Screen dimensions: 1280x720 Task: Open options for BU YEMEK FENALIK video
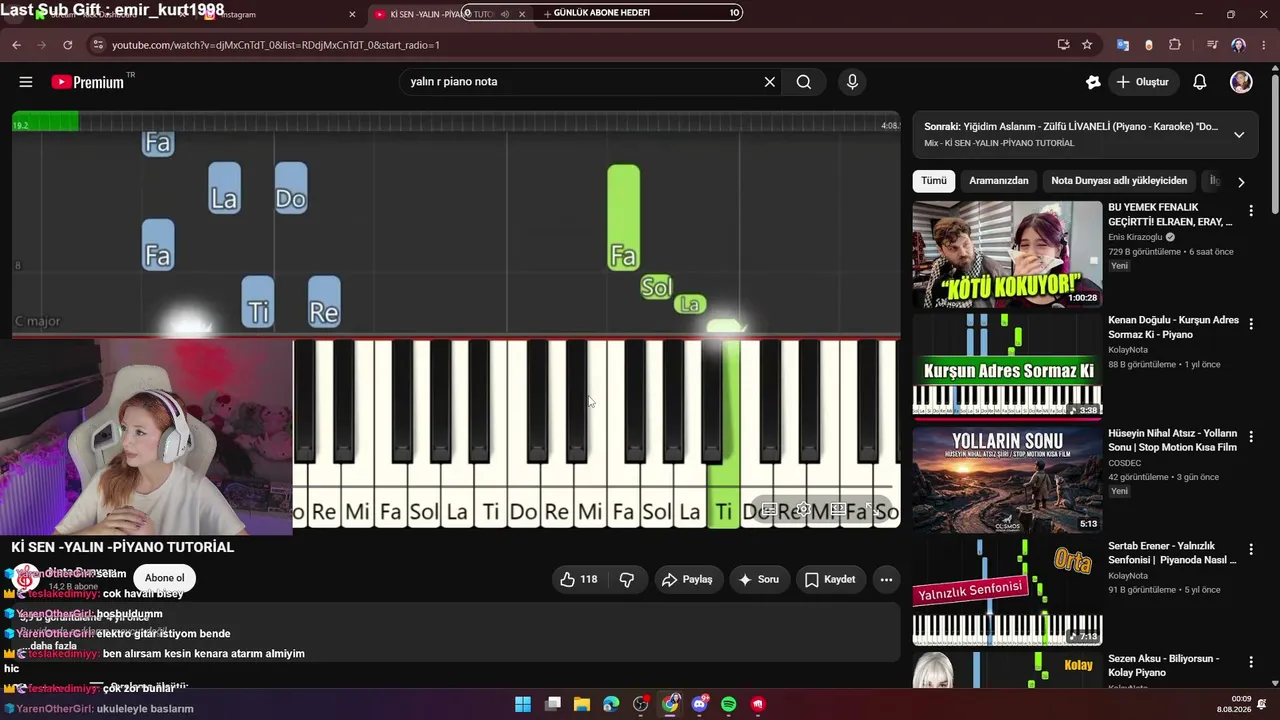click(x=1251, y=211)
